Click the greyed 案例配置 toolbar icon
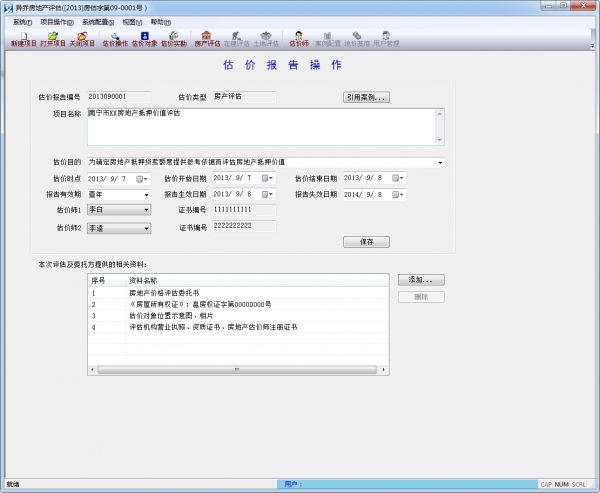600x493 pixels. tap(328, 39)
